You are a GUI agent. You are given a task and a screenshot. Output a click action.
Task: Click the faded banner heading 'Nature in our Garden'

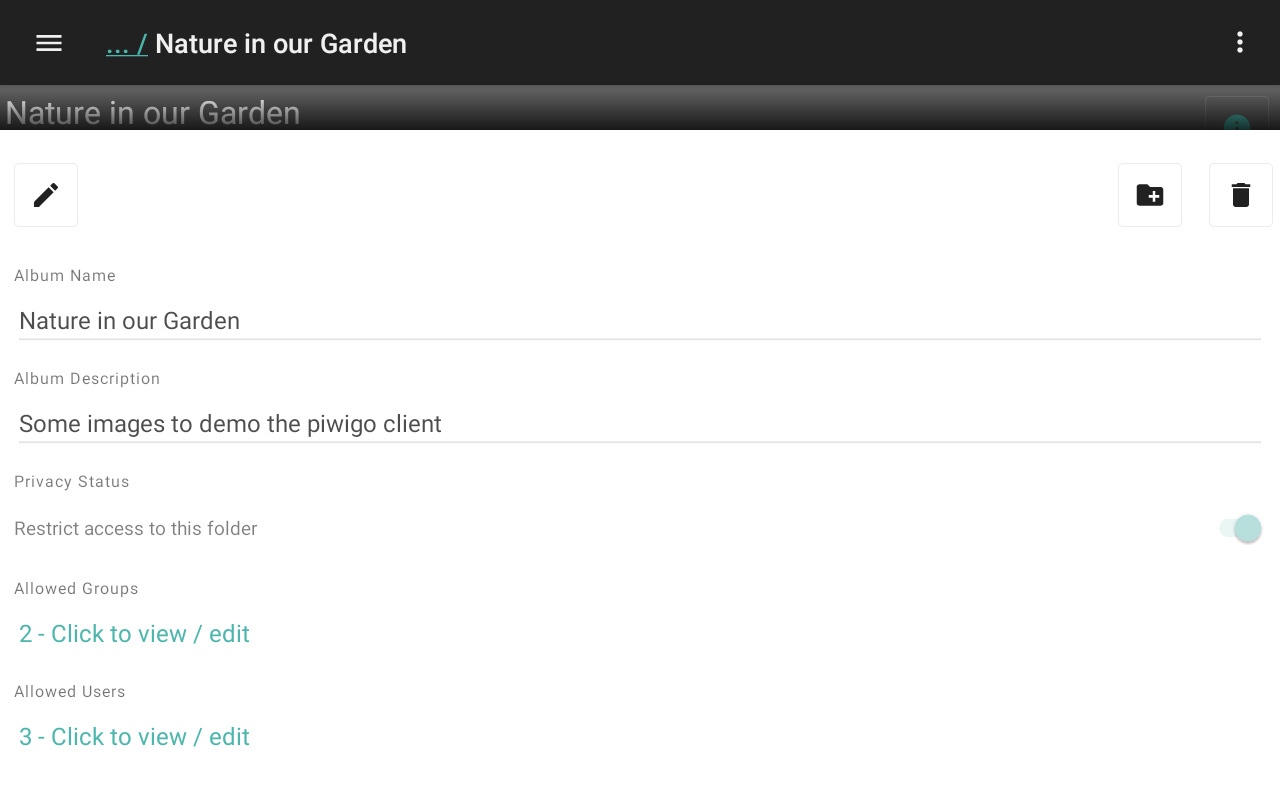click(x=153, y=113)
